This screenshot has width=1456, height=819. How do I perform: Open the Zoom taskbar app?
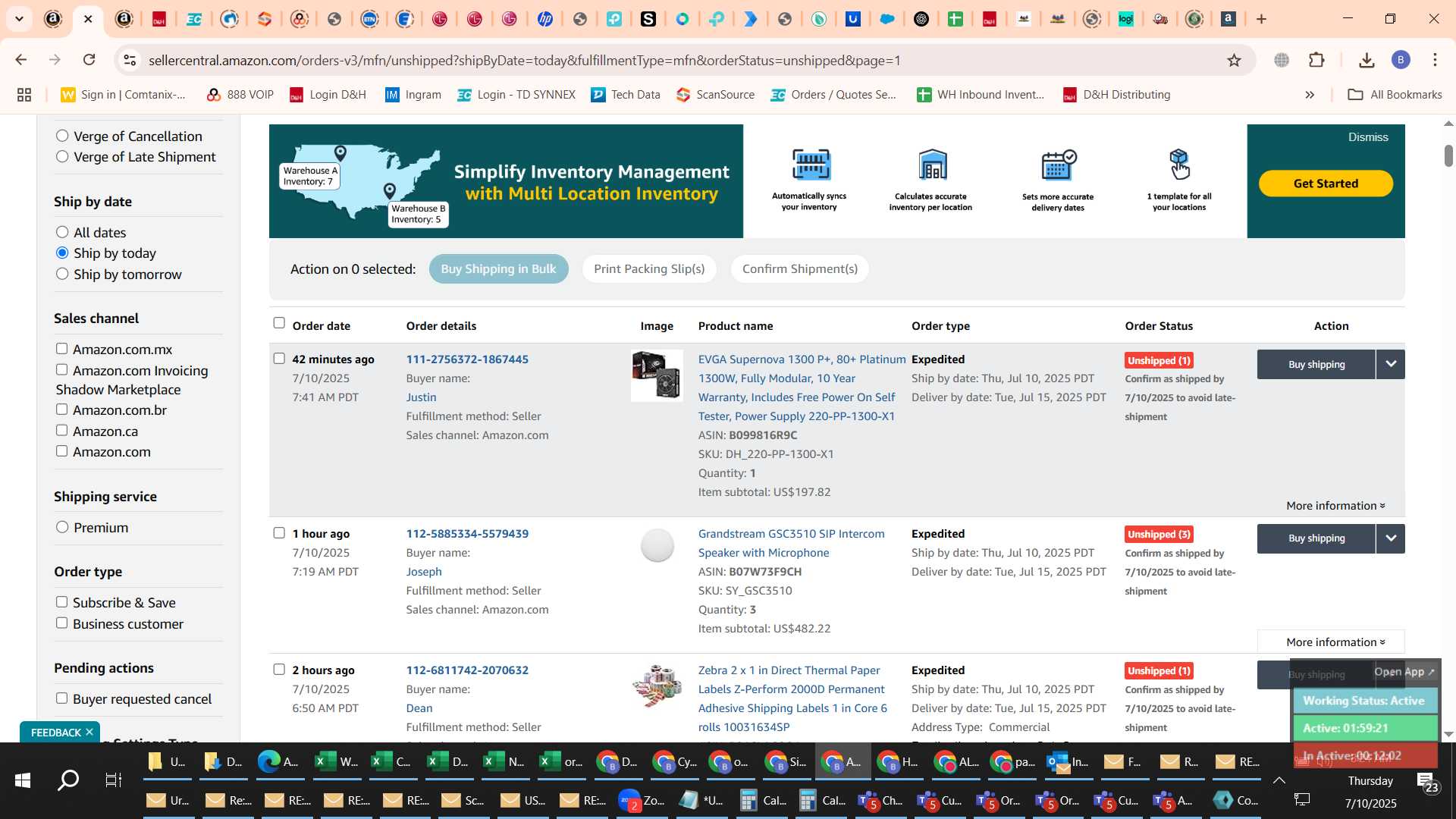point(642,800)
